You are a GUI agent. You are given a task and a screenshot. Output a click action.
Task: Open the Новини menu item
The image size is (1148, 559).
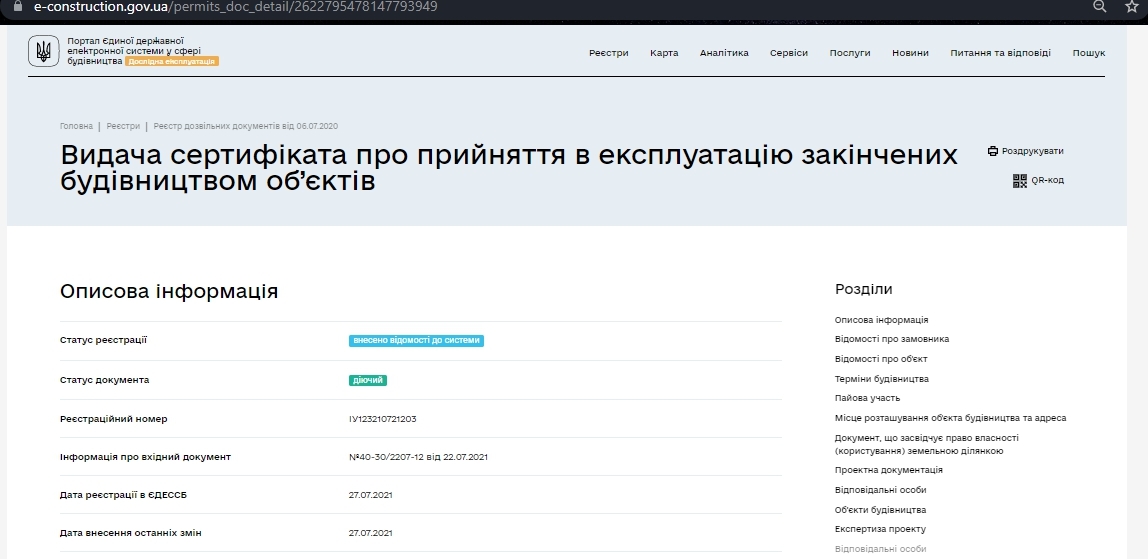coord(910,53)
